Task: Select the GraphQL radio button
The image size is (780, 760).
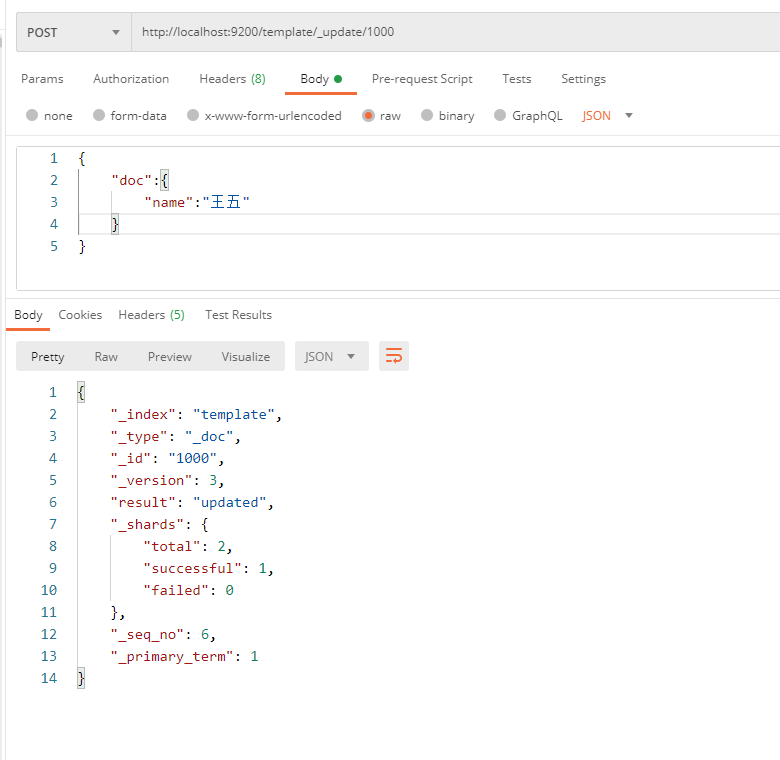Action: [x=500, y=115]
